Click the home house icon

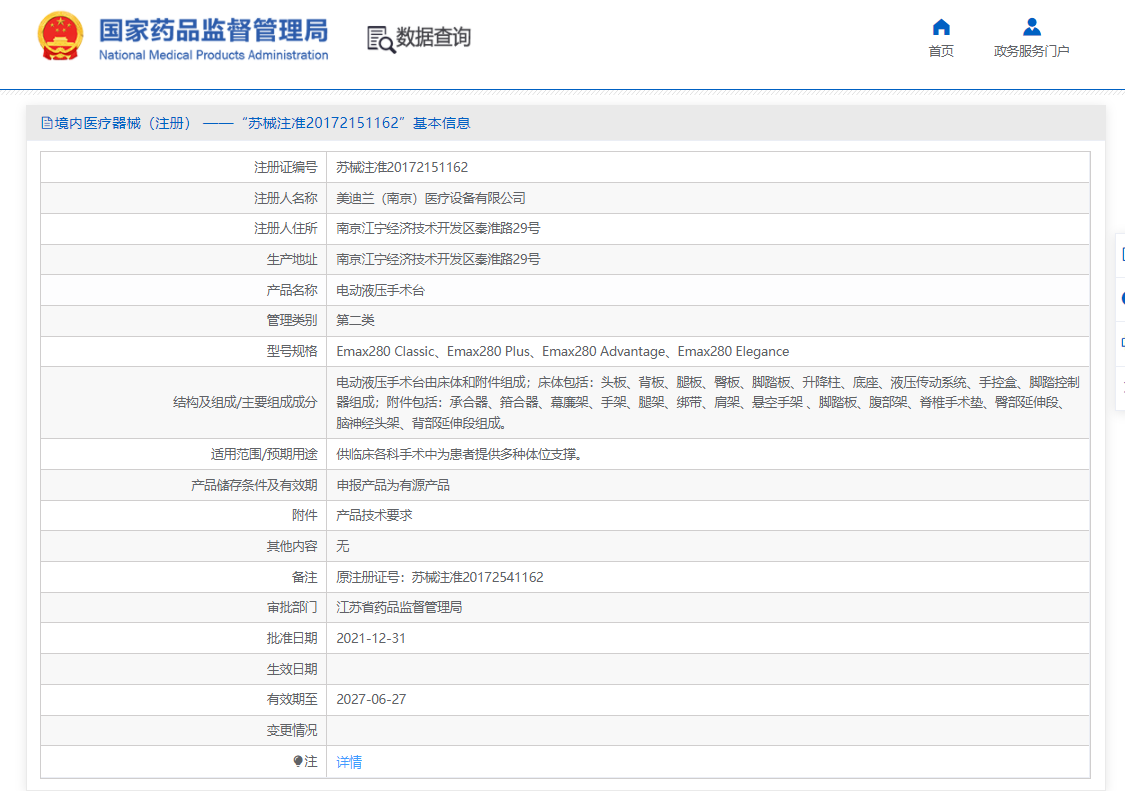pos(940,27)
